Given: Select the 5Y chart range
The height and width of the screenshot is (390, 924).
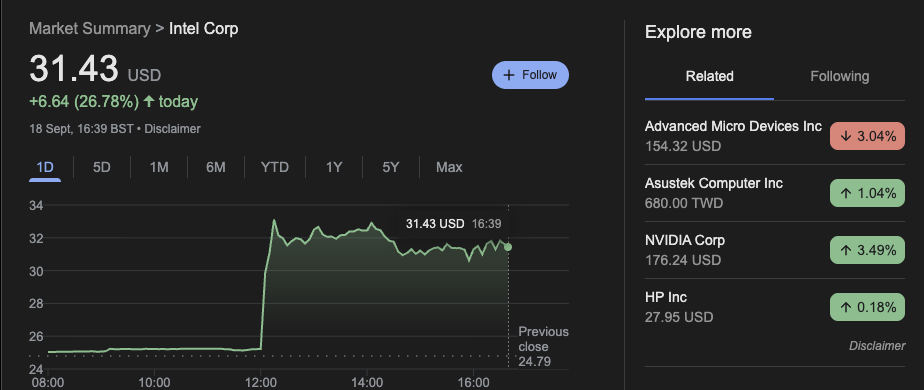Looking at the screenshot, I should pos(391,167).
